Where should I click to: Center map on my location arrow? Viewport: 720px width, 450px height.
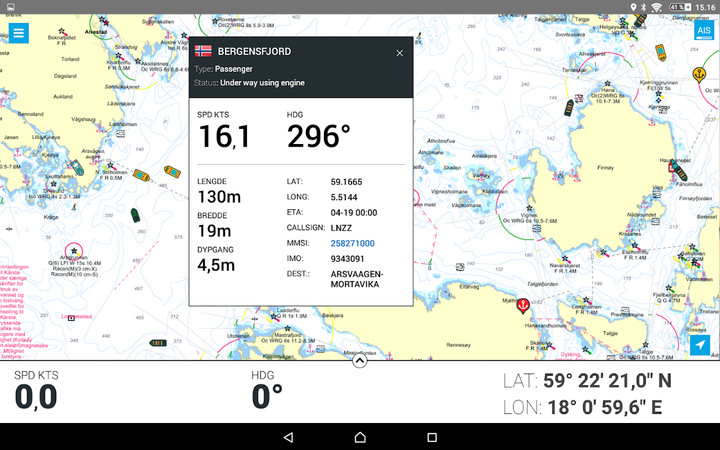point(702,345)
